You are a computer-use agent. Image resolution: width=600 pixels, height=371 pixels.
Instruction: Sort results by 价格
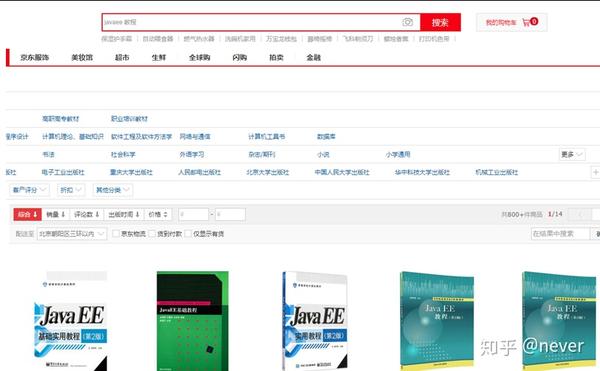pos(158,215)
